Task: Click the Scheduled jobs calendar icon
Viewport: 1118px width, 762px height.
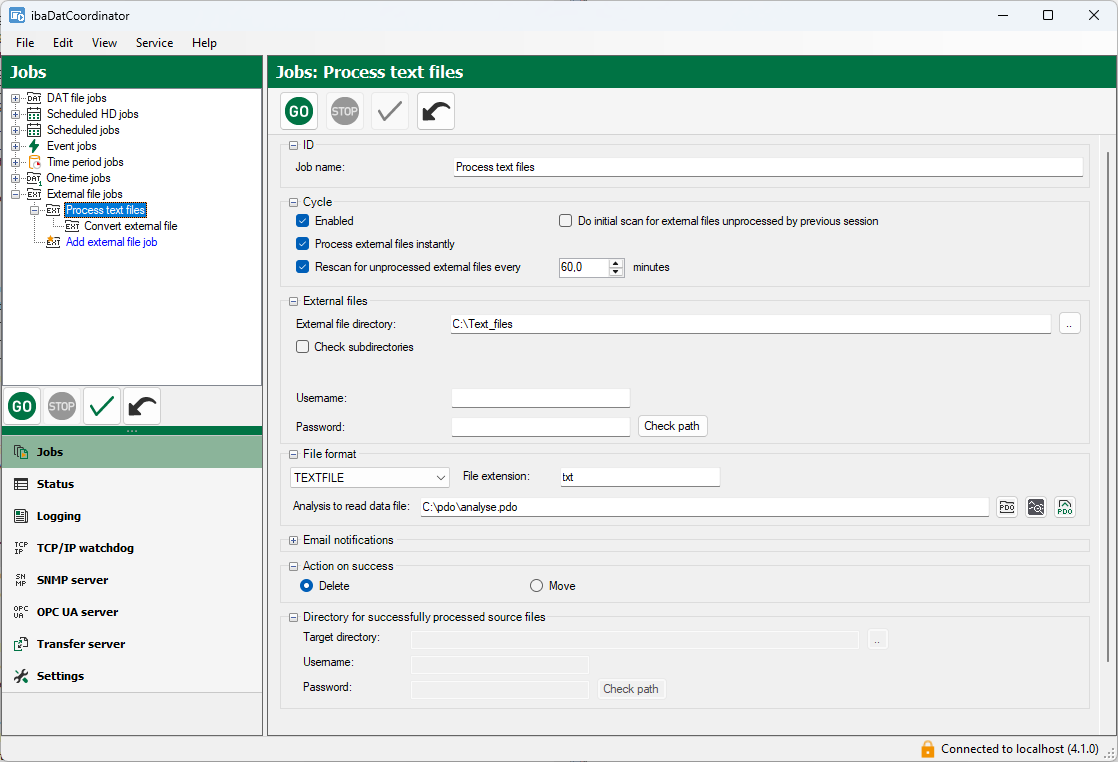Action: [34, 130]
